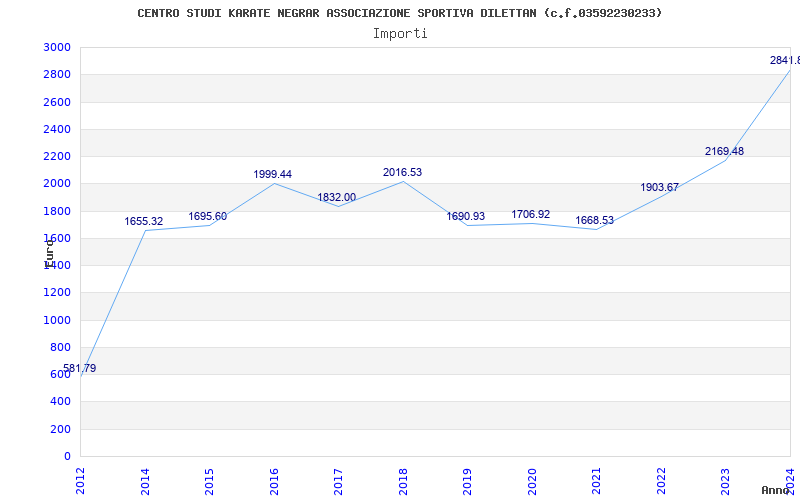Click the 'Euro' y-axis label
The height and width of the screenshot is (500, 800).
pos(49,254)
